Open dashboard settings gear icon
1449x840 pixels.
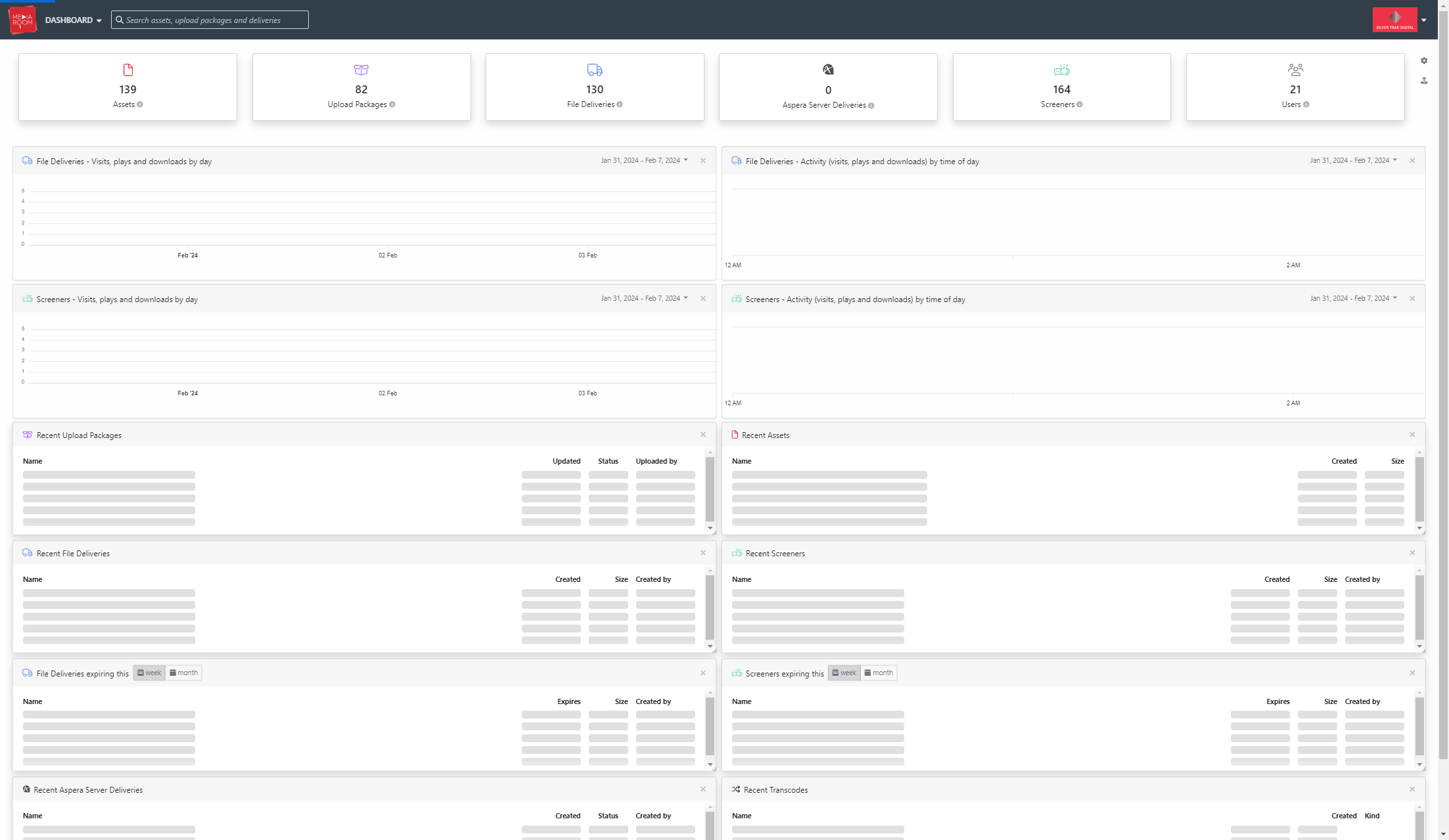[1424, 60]
